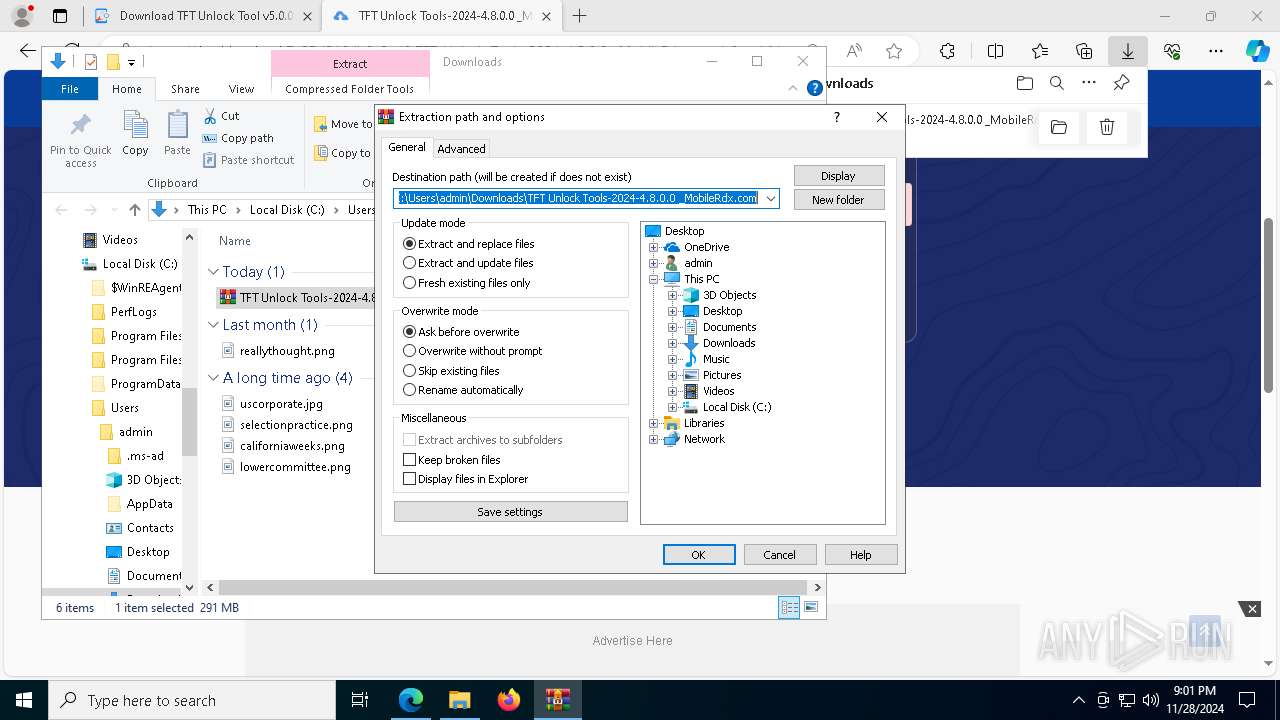This screenshot has width=1280, height=720.
Task: Expand Downloads node in folder tree
Action: tap(673, 343)
